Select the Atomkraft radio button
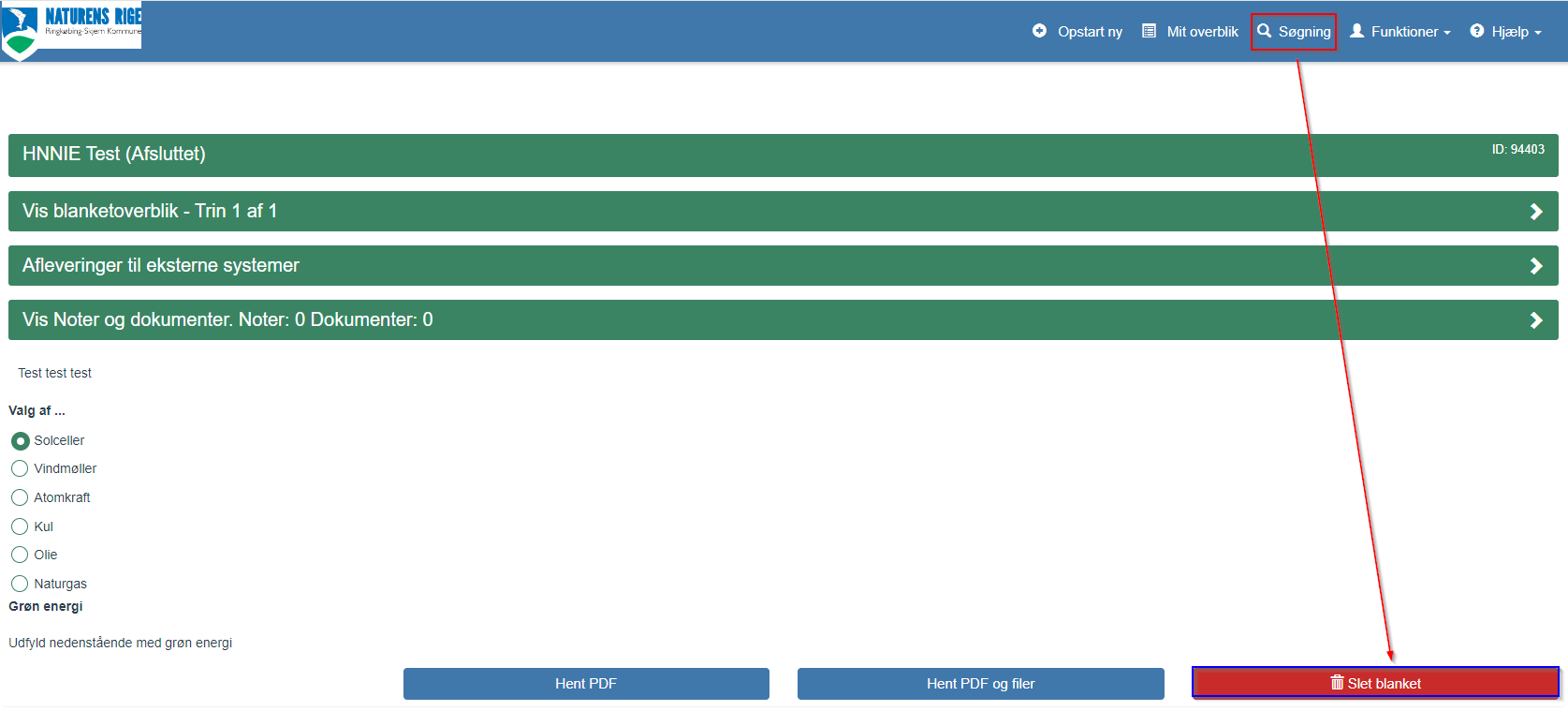Screen dimensions: 1568x711 point(20,497)
